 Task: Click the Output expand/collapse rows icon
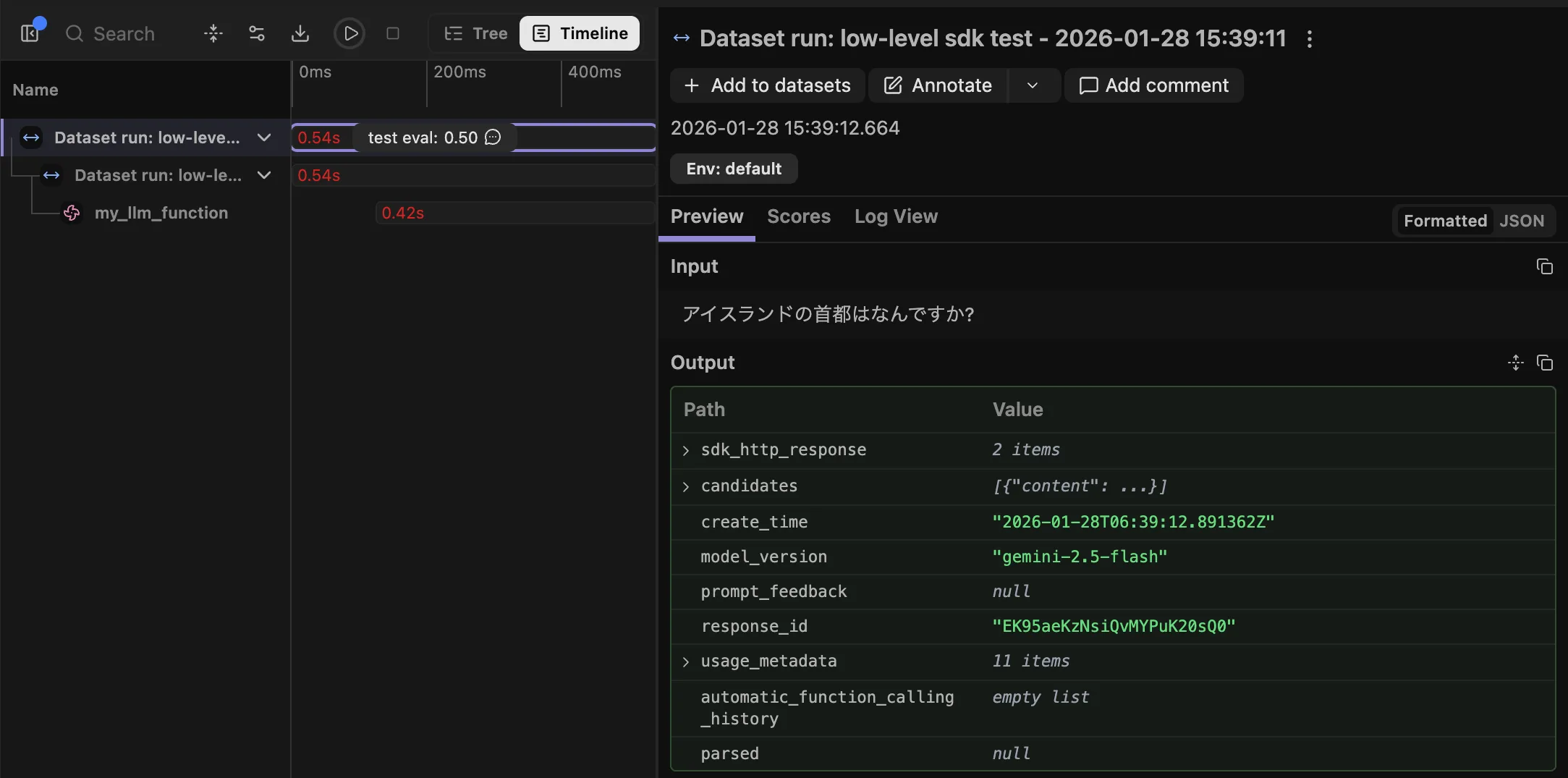tap(1515, 363)
